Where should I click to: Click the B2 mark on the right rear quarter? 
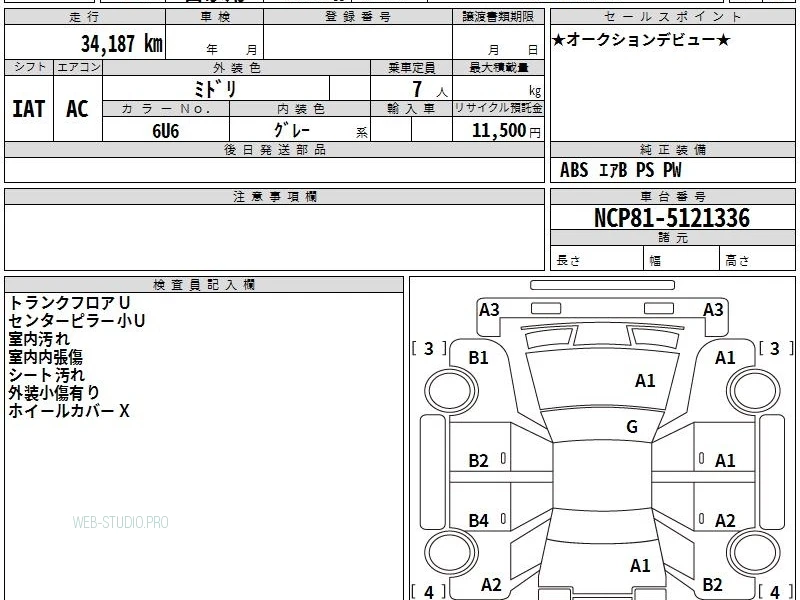point(712,585)
